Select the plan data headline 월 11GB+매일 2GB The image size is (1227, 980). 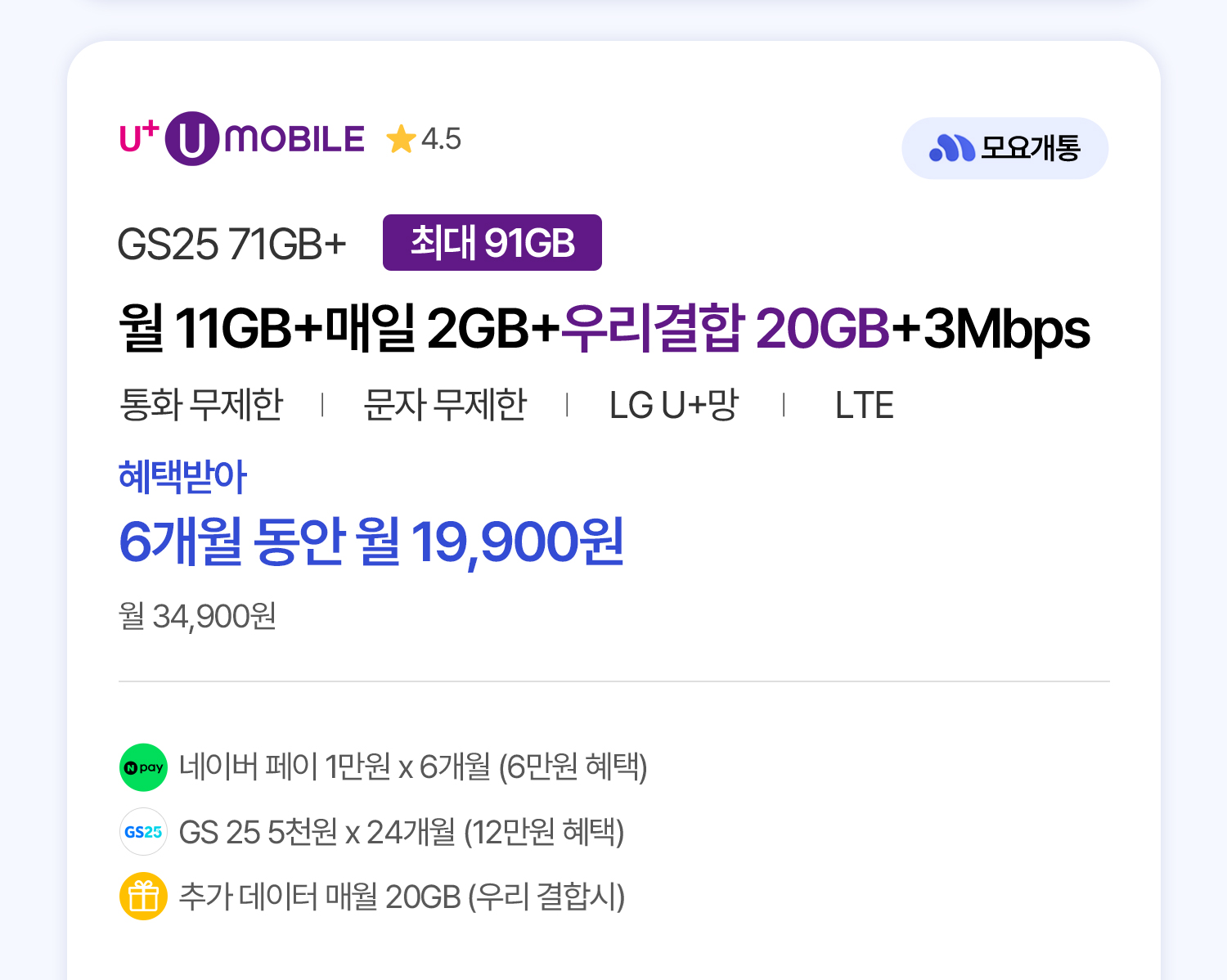coord(339,328)
